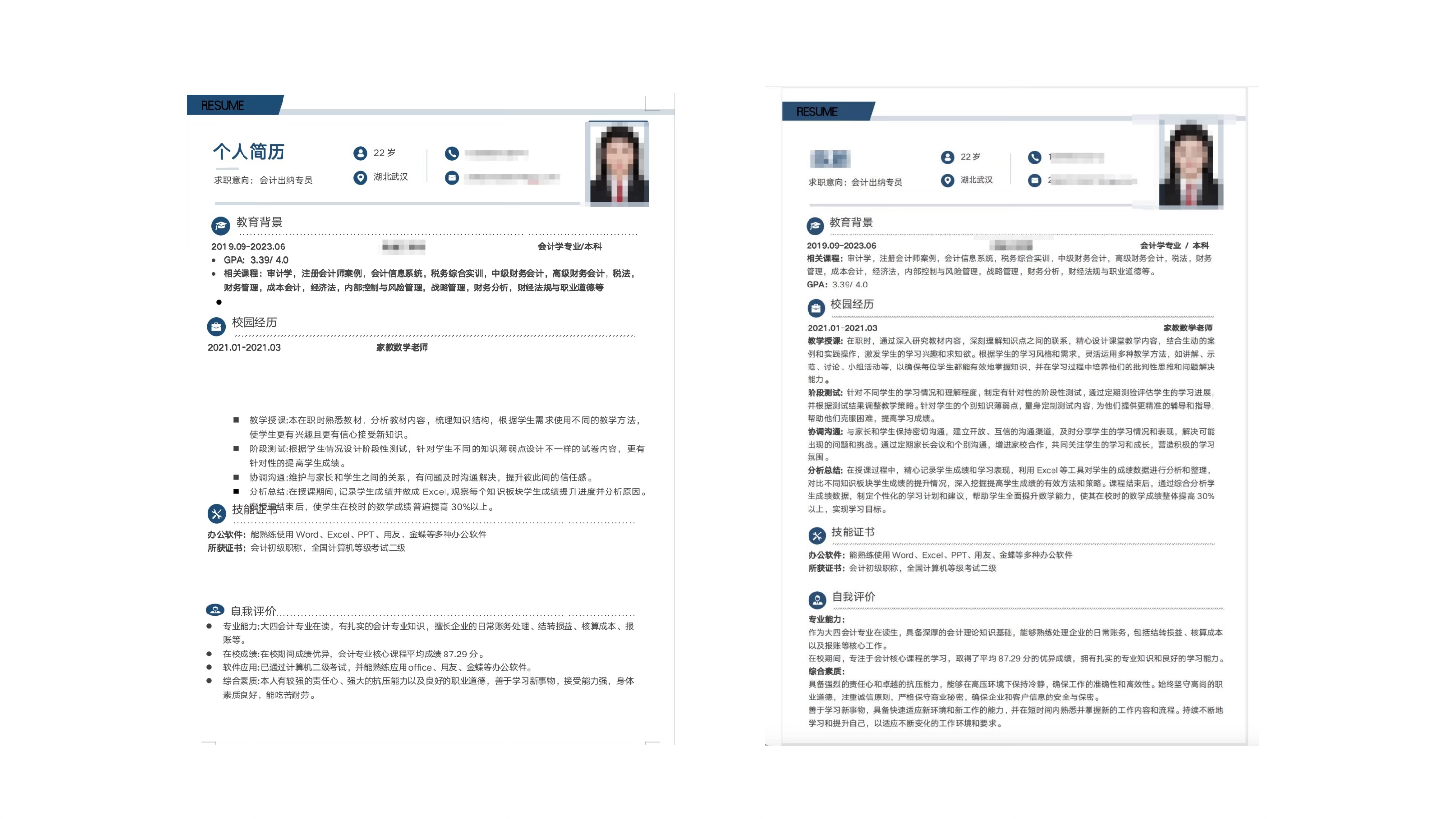Click the person icon beside right 自我评价
Image resolution: width=1456 pixels, height=819 pixels.
pos(817,600)
